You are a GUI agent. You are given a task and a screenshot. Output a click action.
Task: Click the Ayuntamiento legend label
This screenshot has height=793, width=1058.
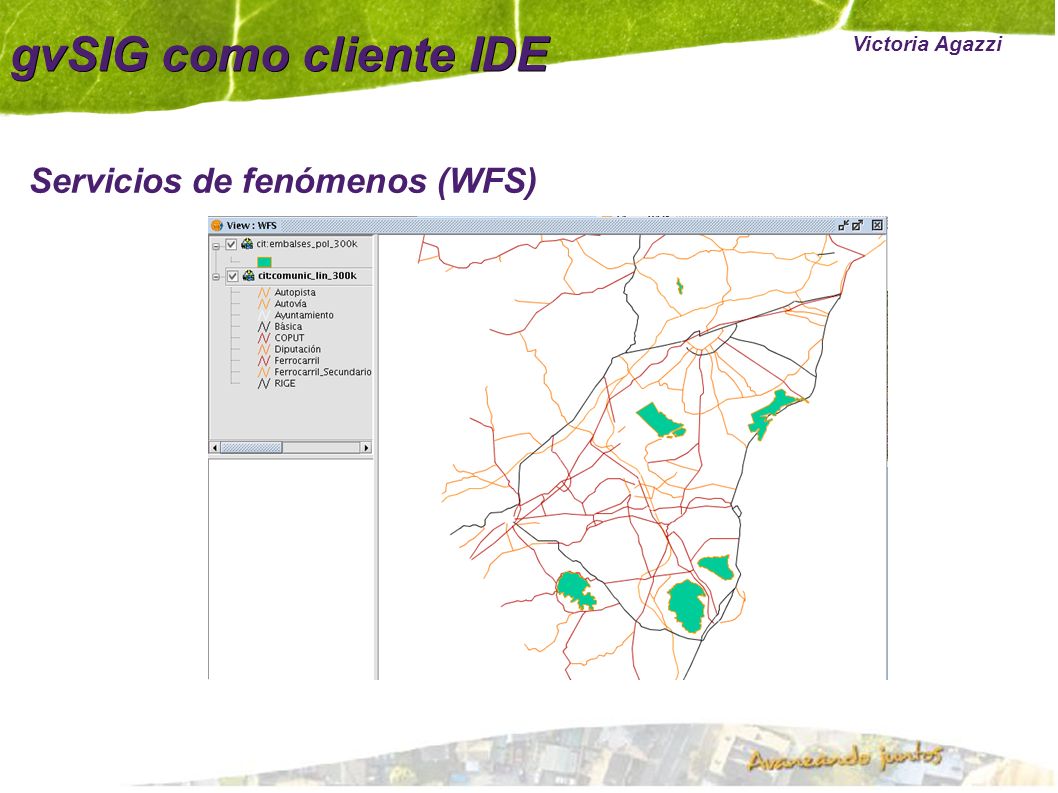click(x=304, y=315)
